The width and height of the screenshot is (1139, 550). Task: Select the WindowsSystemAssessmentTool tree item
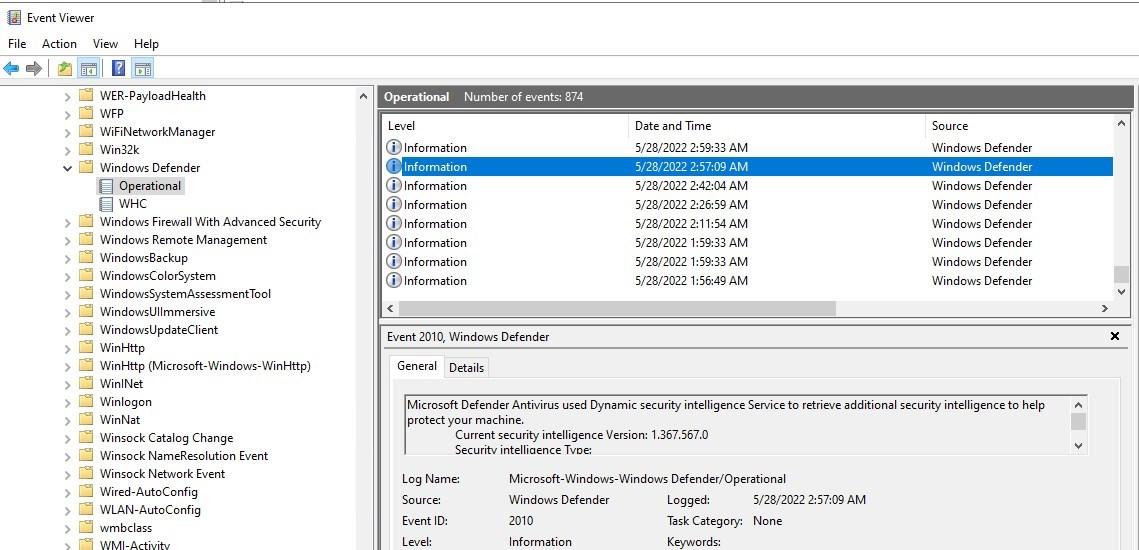click(185, 294)
